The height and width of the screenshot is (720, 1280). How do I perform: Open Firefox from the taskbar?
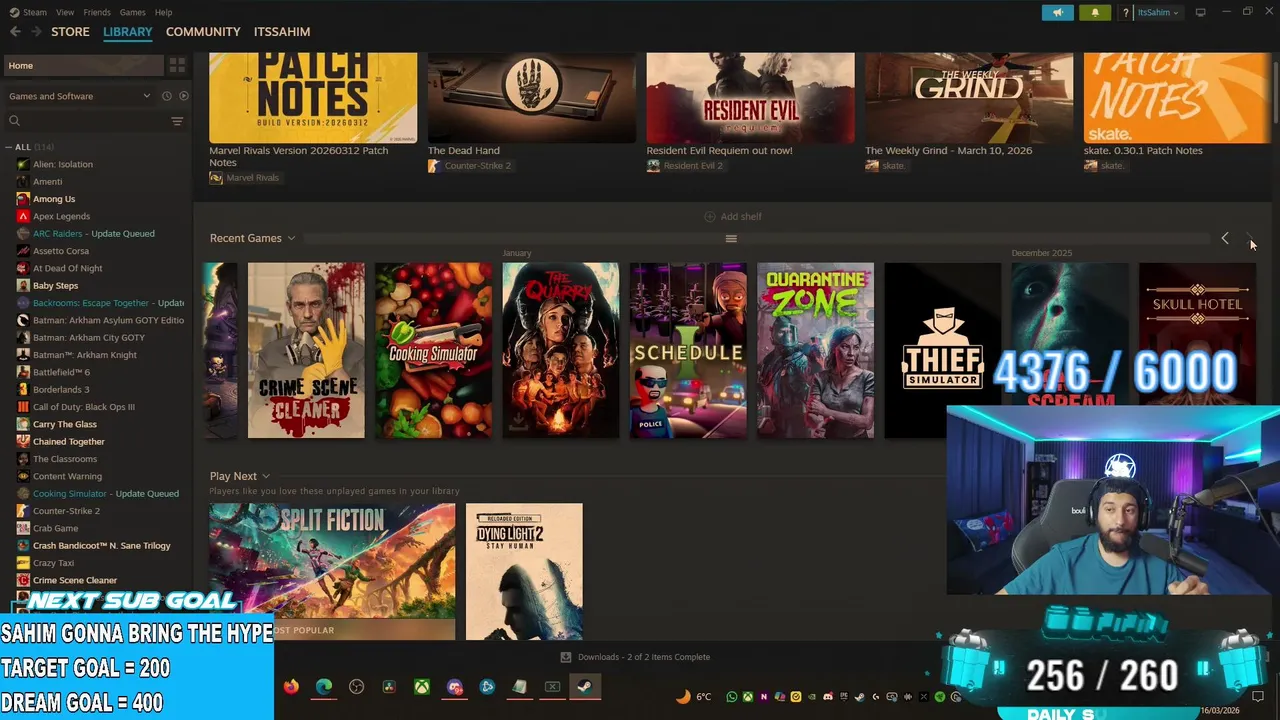(x=291, y=687)
